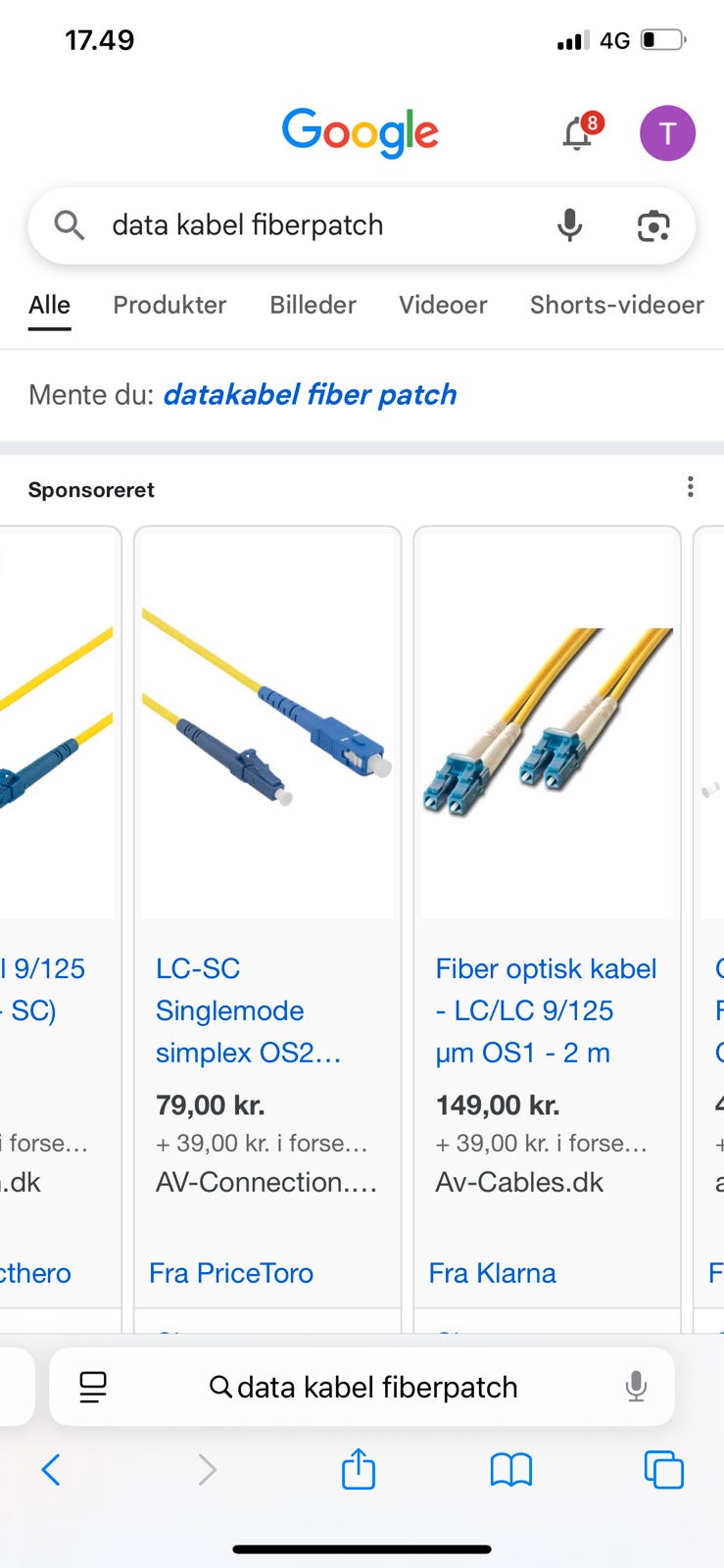This screenshot has height=1568, width=724.
Task: Tap the Safari address bar microphone
Action: (636, 1387)
